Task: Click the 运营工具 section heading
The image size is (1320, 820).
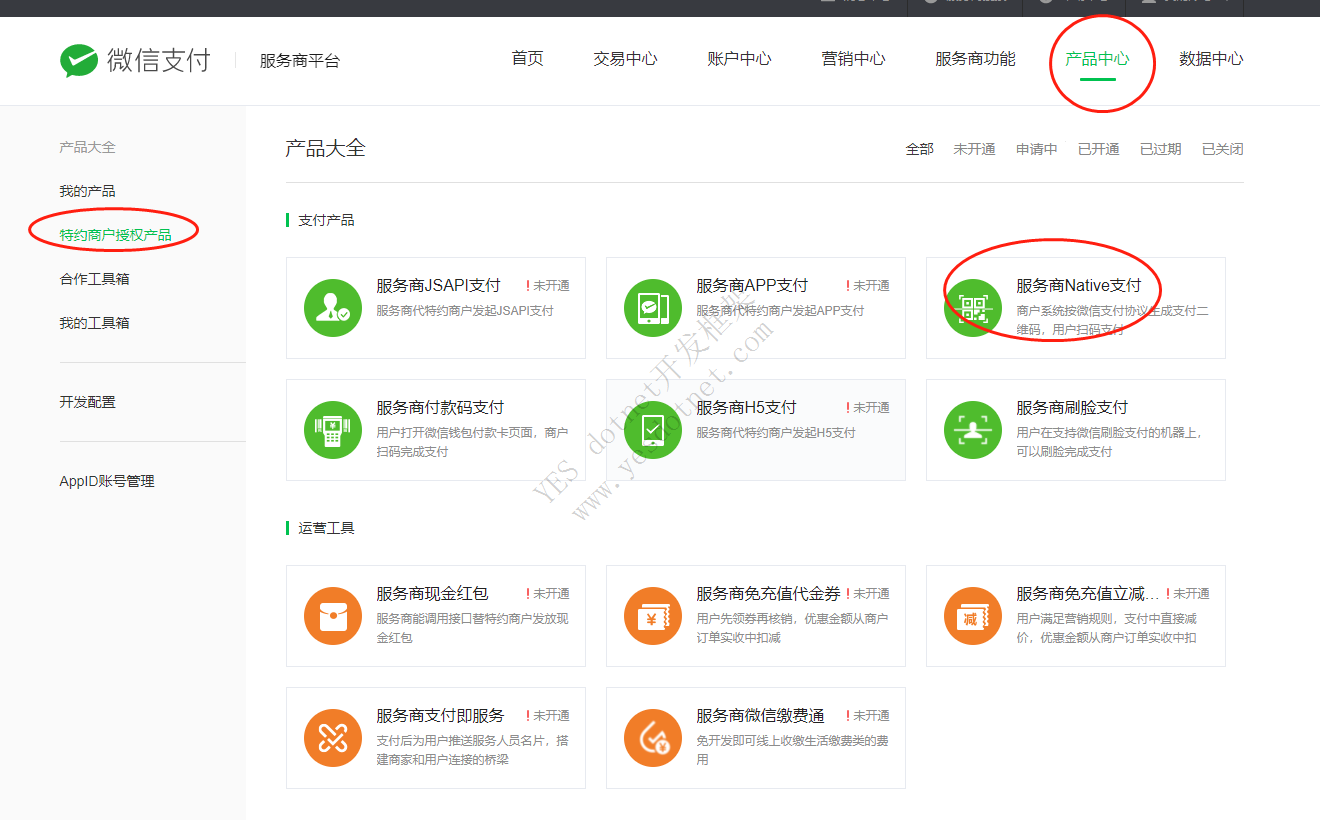Action: 326,528
